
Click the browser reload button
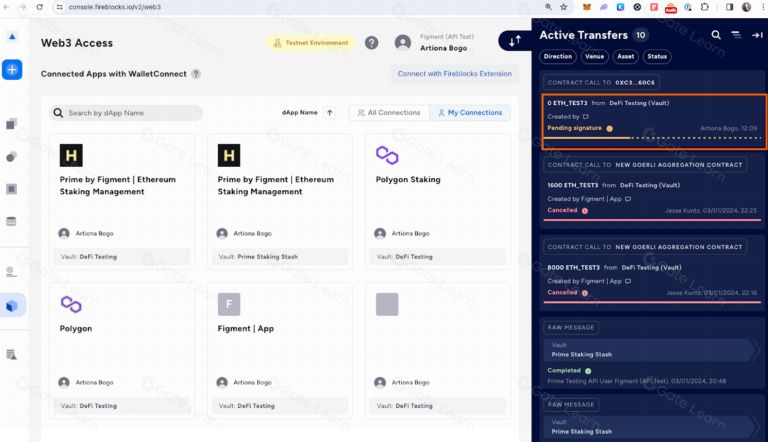(40, 7)
